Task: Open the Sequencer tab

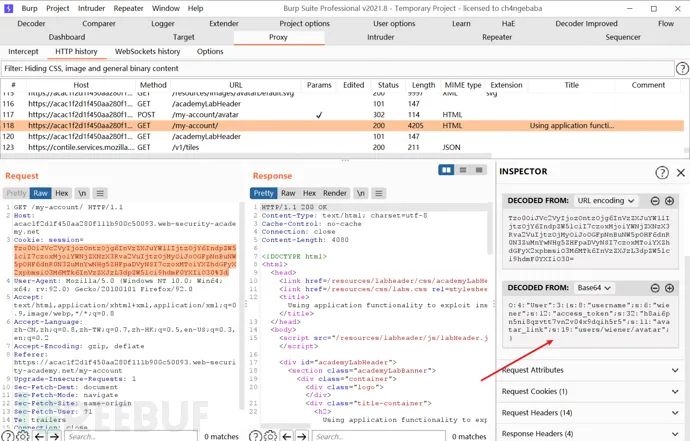Action: [623, 37]
